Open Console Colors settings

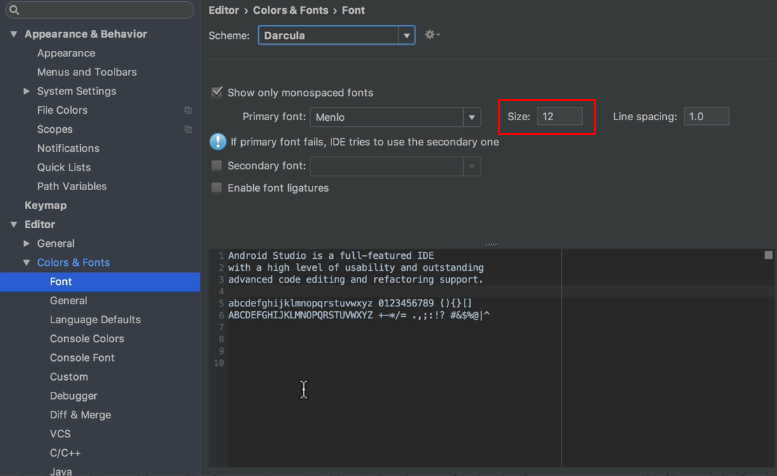coord(87,339)
